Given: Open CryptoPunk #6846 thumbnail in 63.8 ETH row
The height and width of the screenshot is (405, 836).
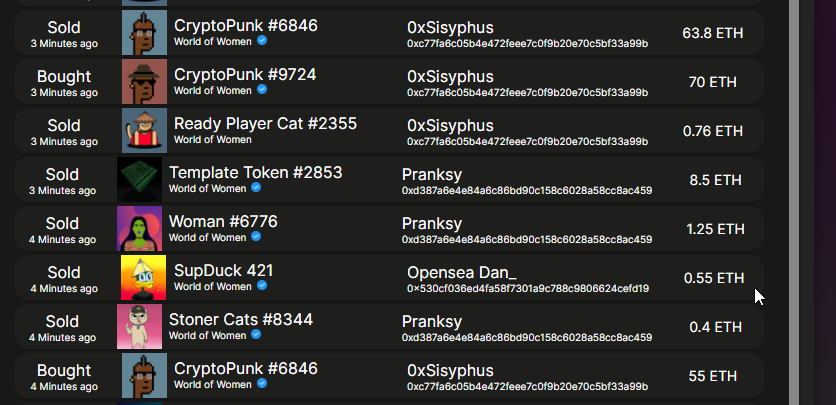Looking at the screenshot, I should [144, 33].
